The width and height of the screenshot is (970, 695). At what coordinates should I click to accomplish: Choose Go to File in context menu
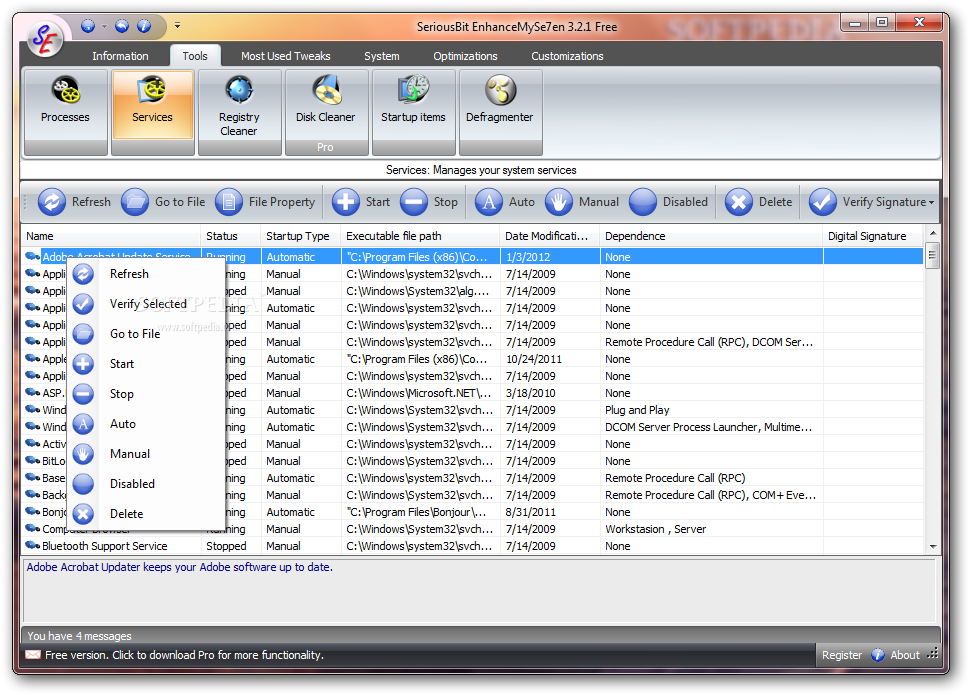click(x=145, y=334)
